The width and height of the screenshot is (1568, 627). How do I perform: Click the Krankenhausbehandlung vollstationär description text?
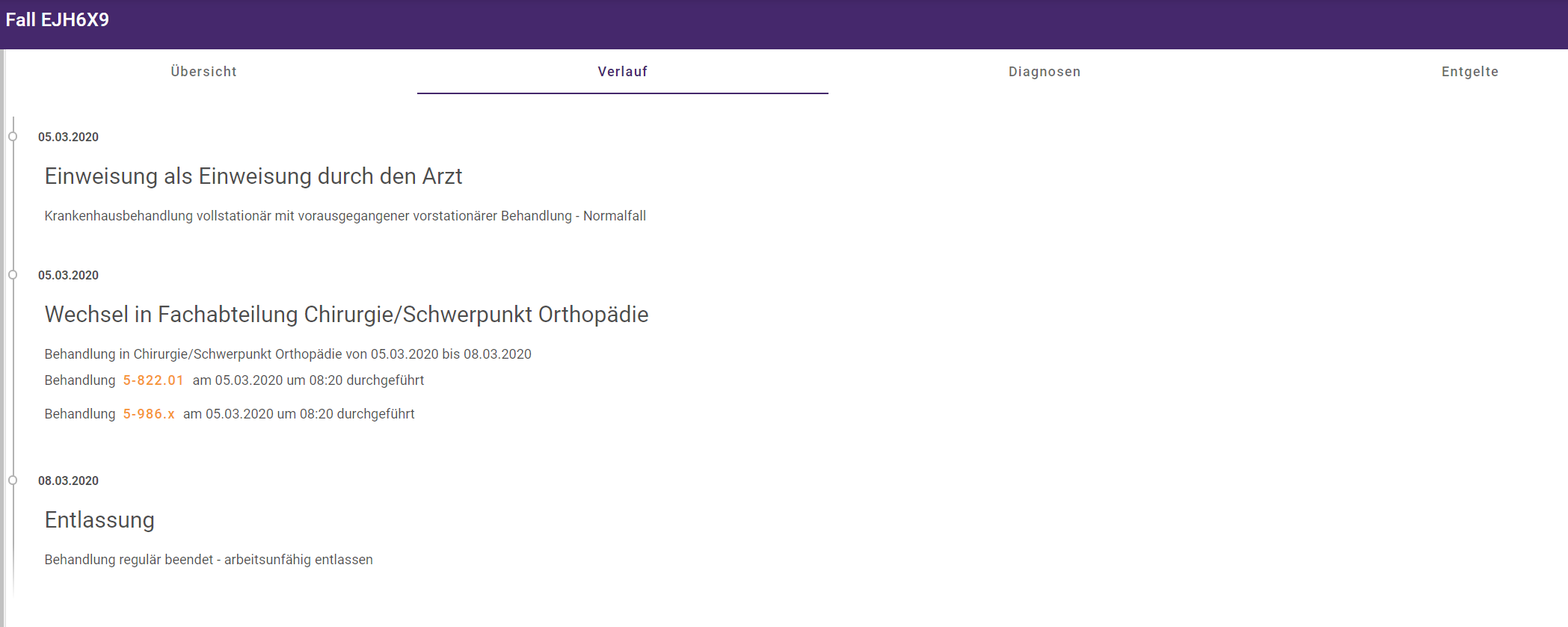[345, 216]
